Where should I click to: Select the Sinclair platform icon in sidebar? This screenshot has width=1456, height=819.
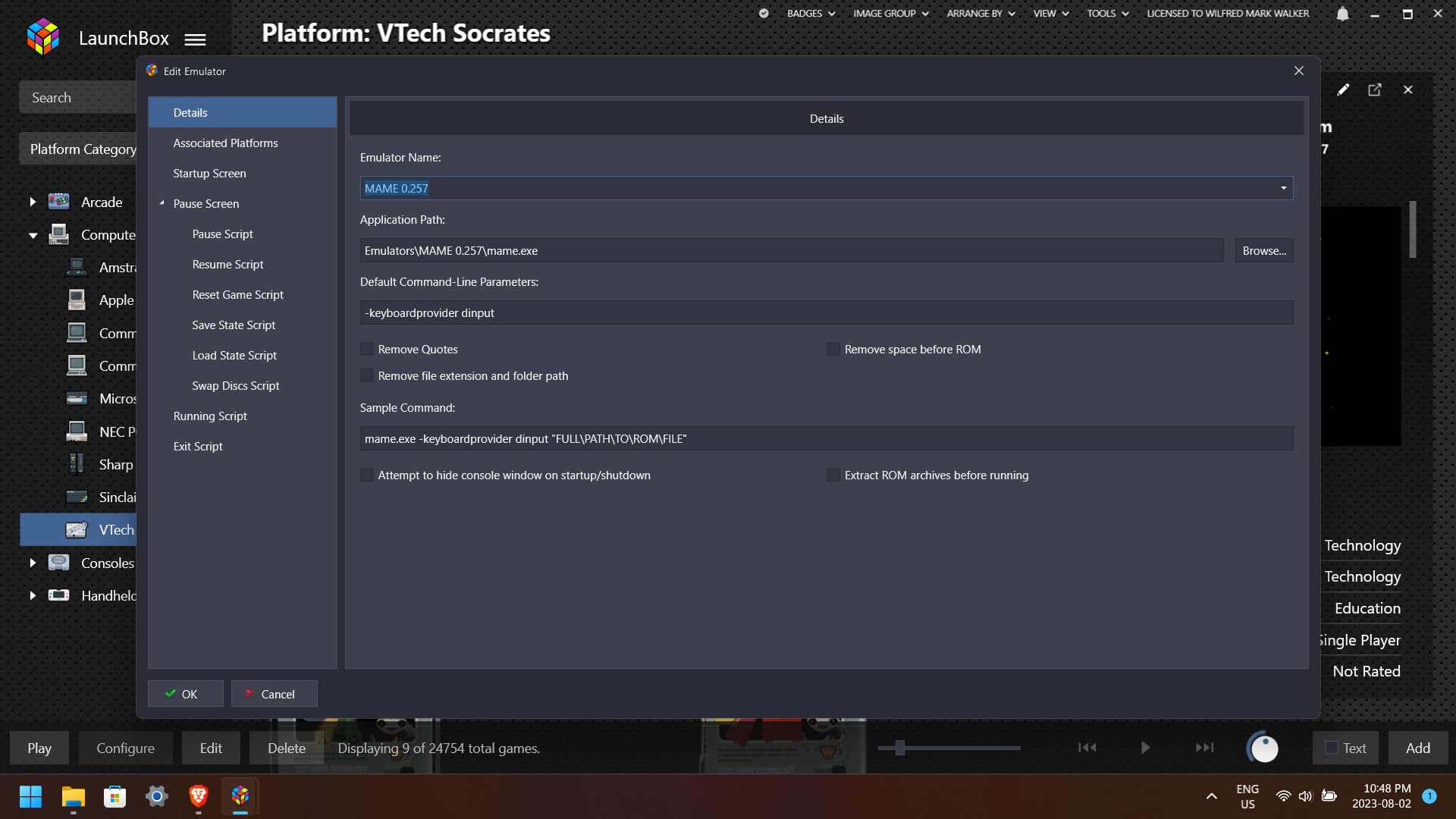pyautogui.click(x=77, y=497)
